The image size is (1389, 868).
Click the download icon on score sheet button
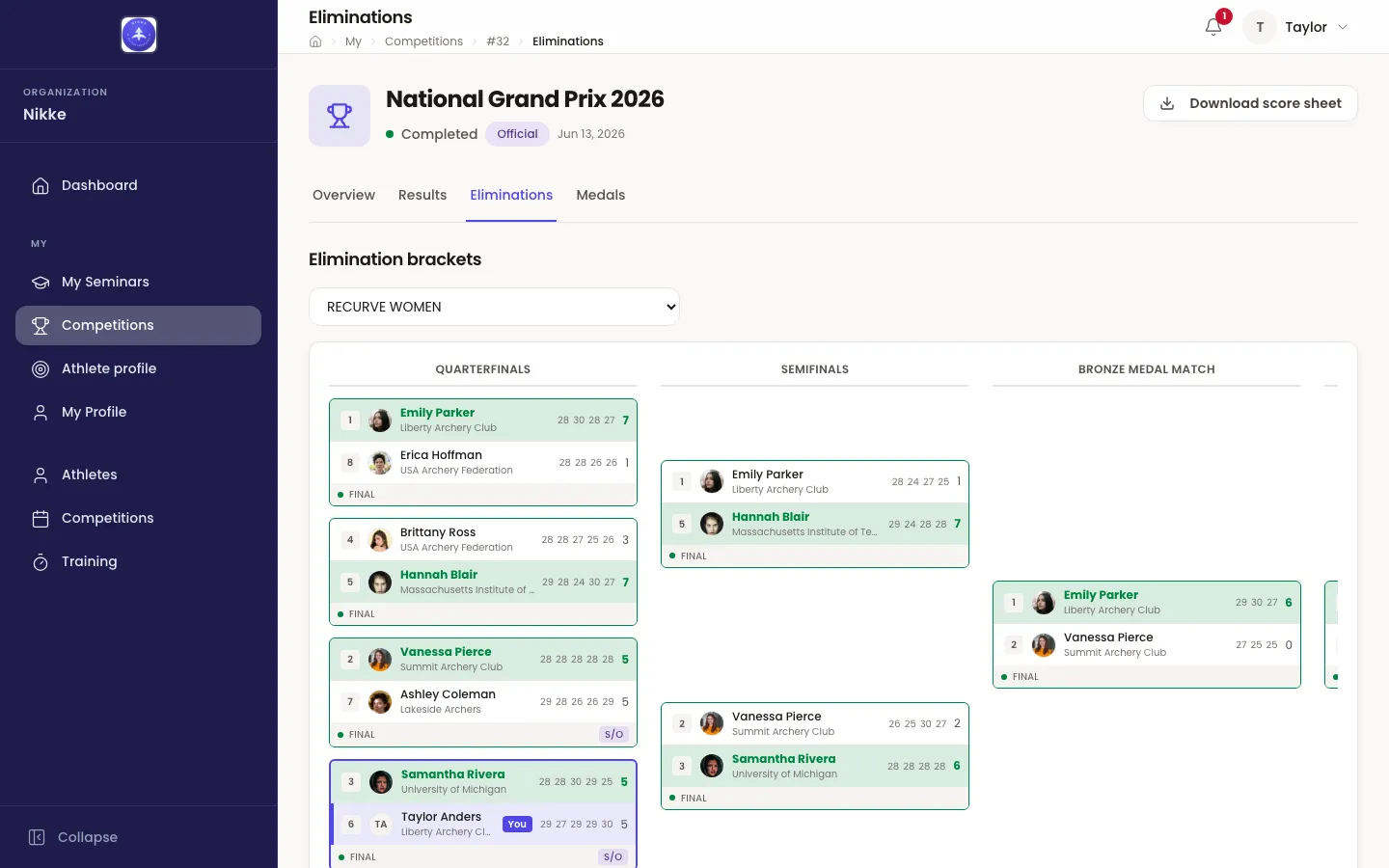pyautogui.click(x=1167, y=103)
